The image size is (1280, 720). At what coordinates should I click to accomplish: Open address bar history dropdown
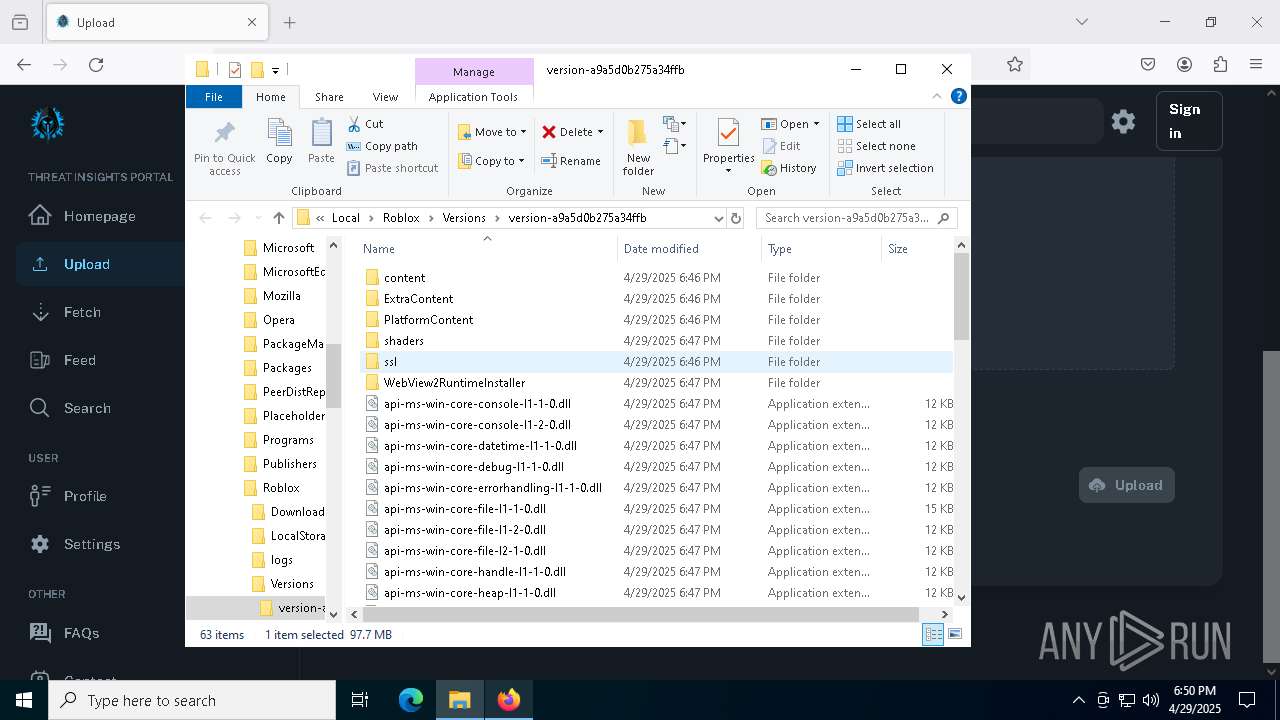pyautogui.click(x=718, y=218)
